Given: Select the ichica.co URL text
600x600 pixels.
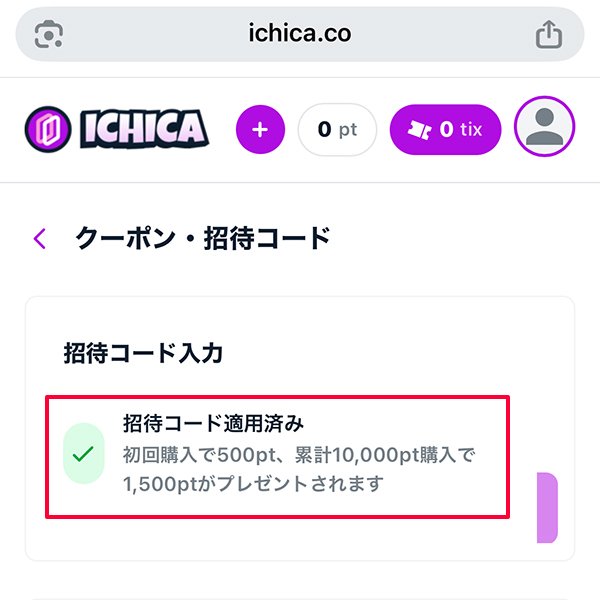Looking at the screenshot, I should coord(299,34).
